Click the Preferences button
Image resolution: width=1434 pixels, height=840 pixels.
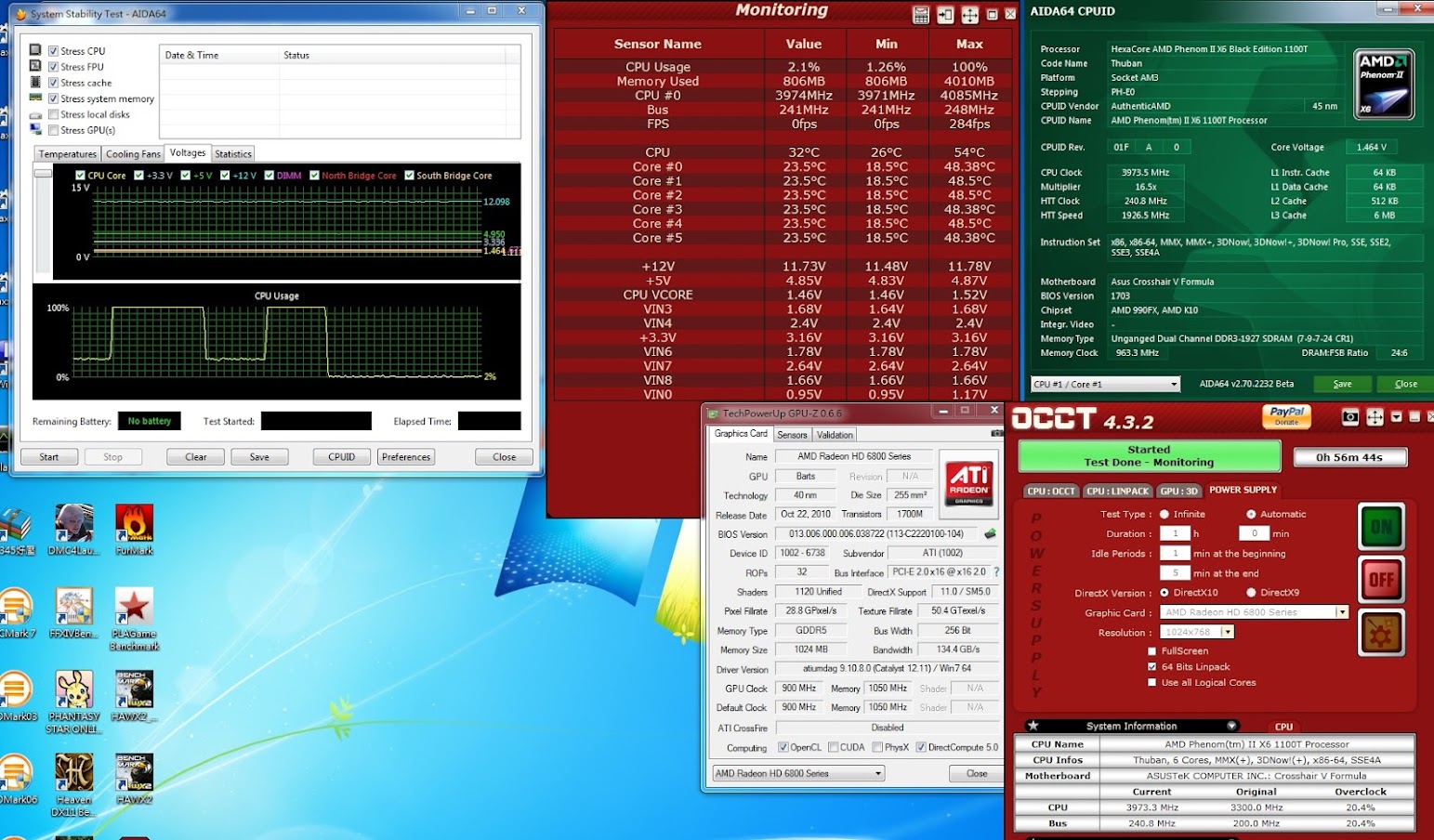[406, 457]
